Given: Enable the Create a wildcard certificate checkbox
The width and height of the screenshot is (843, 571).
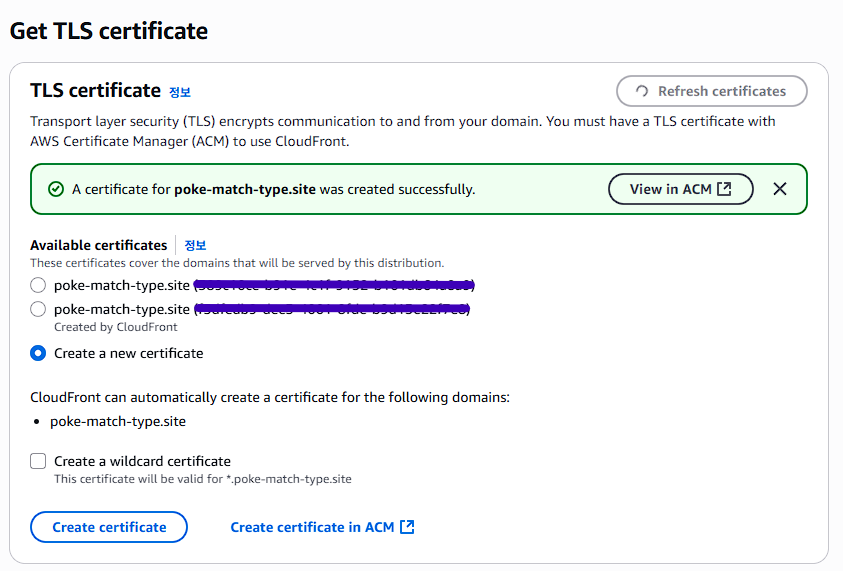Looking at the screenshot, I should (x=38, y=461).
